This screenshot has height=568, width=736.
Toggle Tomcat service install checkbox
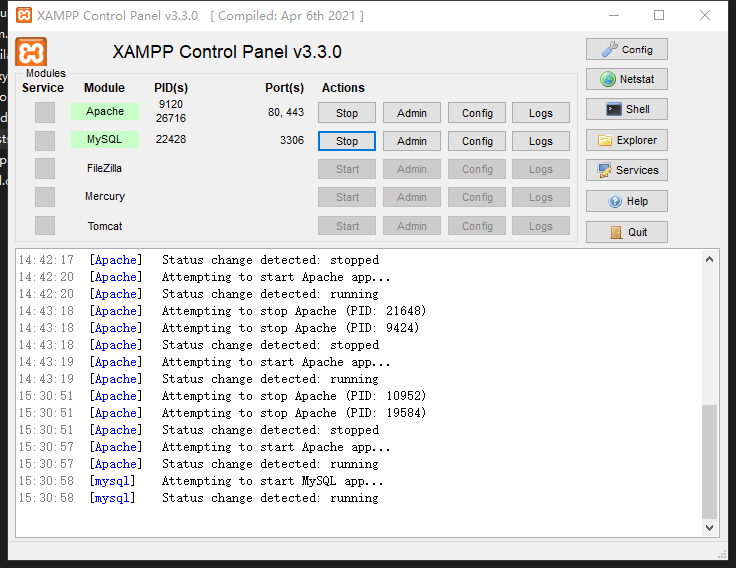45,225
